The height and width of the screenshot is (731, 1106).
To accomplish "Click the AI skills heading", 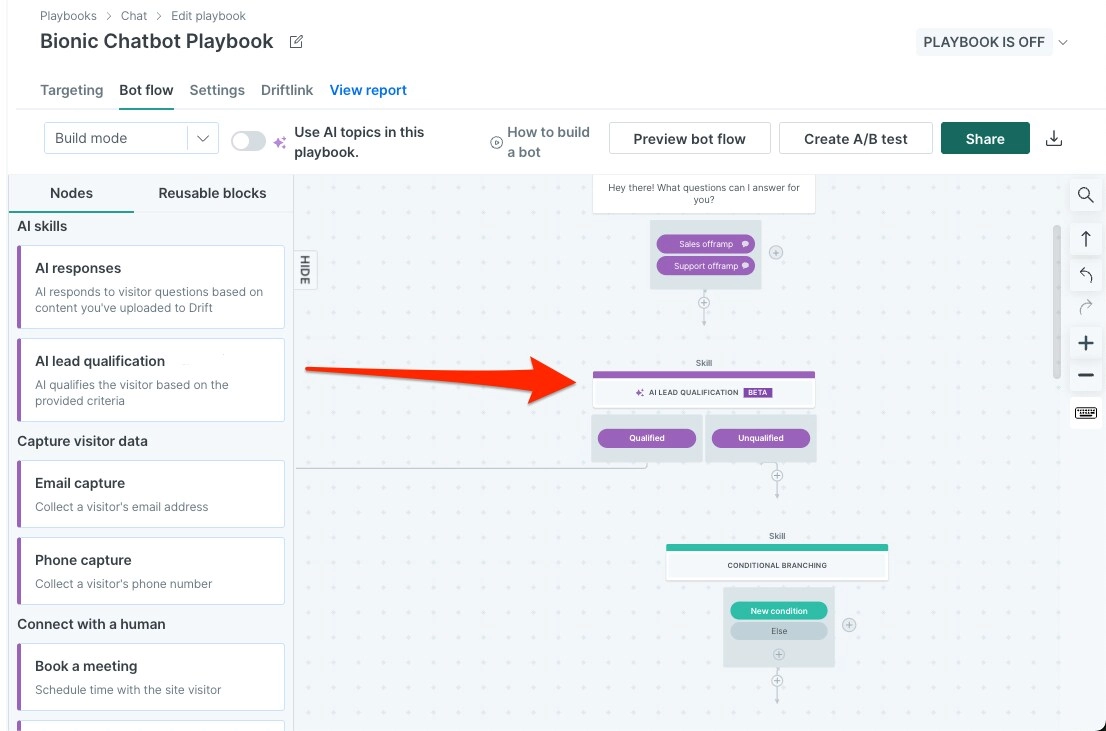I will pyautogui.click(x=42, y=226).
